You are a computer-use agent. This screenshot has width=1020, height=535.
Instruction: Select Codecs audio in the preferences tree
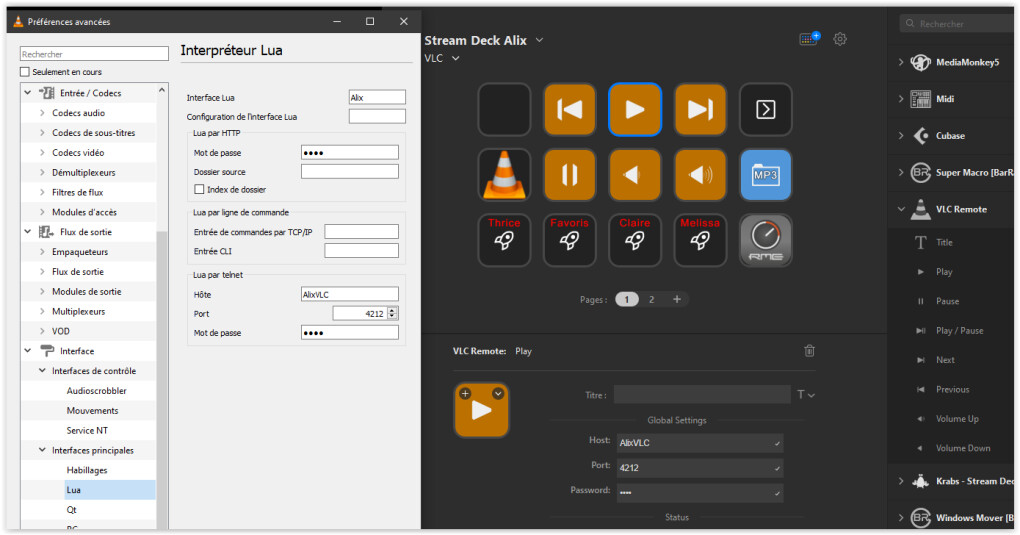(x=78, y=113)
